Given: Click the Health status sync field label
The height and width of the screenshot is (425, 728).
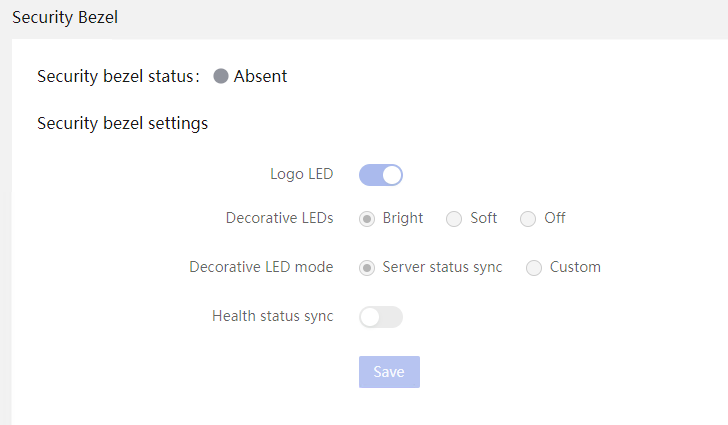Looking at the screenshot, I should click(273, 316).
